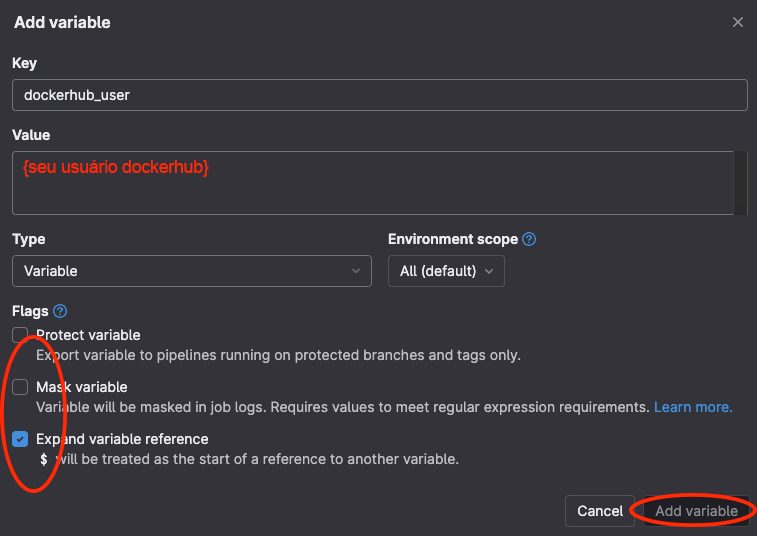Click the Add variable button
757x536 pixels.
pyautogui.click(x=696, y=511)
